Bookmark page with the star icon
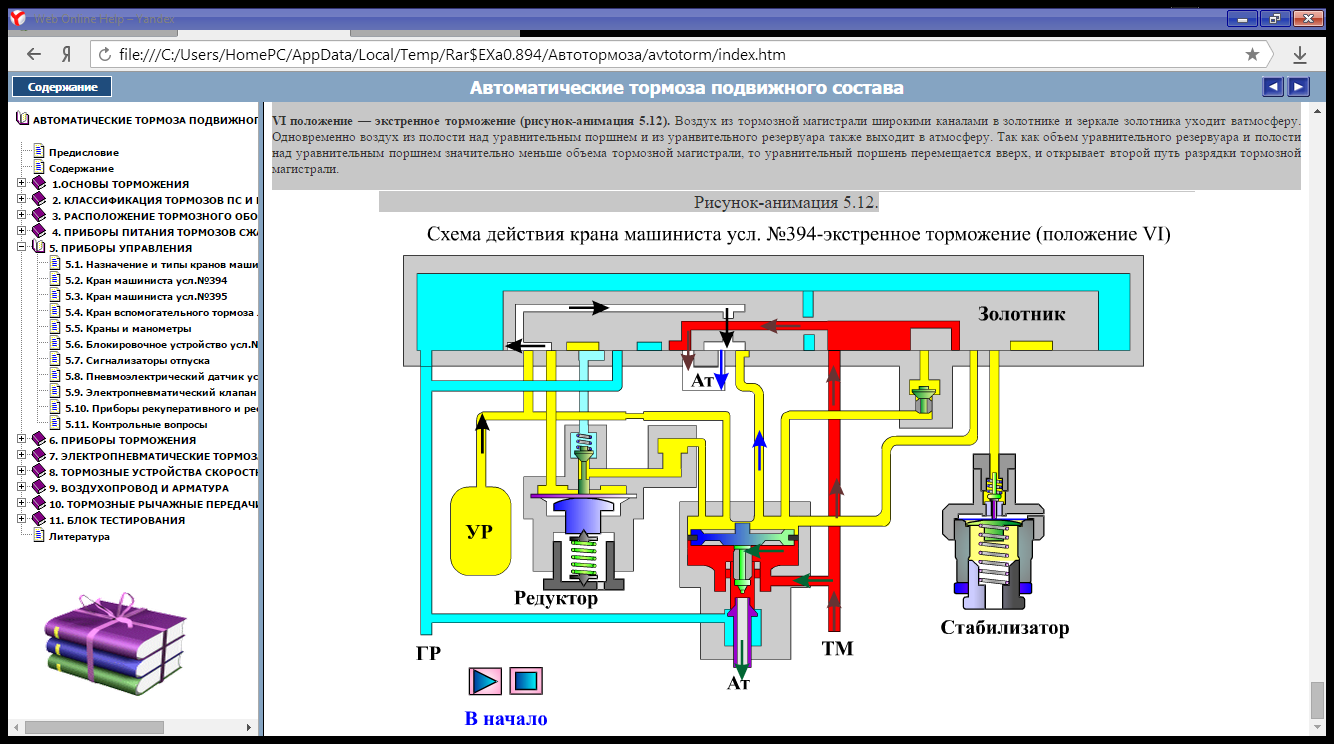The image size is (1334, 744). pyautogui.click(x=1252, y=54)
